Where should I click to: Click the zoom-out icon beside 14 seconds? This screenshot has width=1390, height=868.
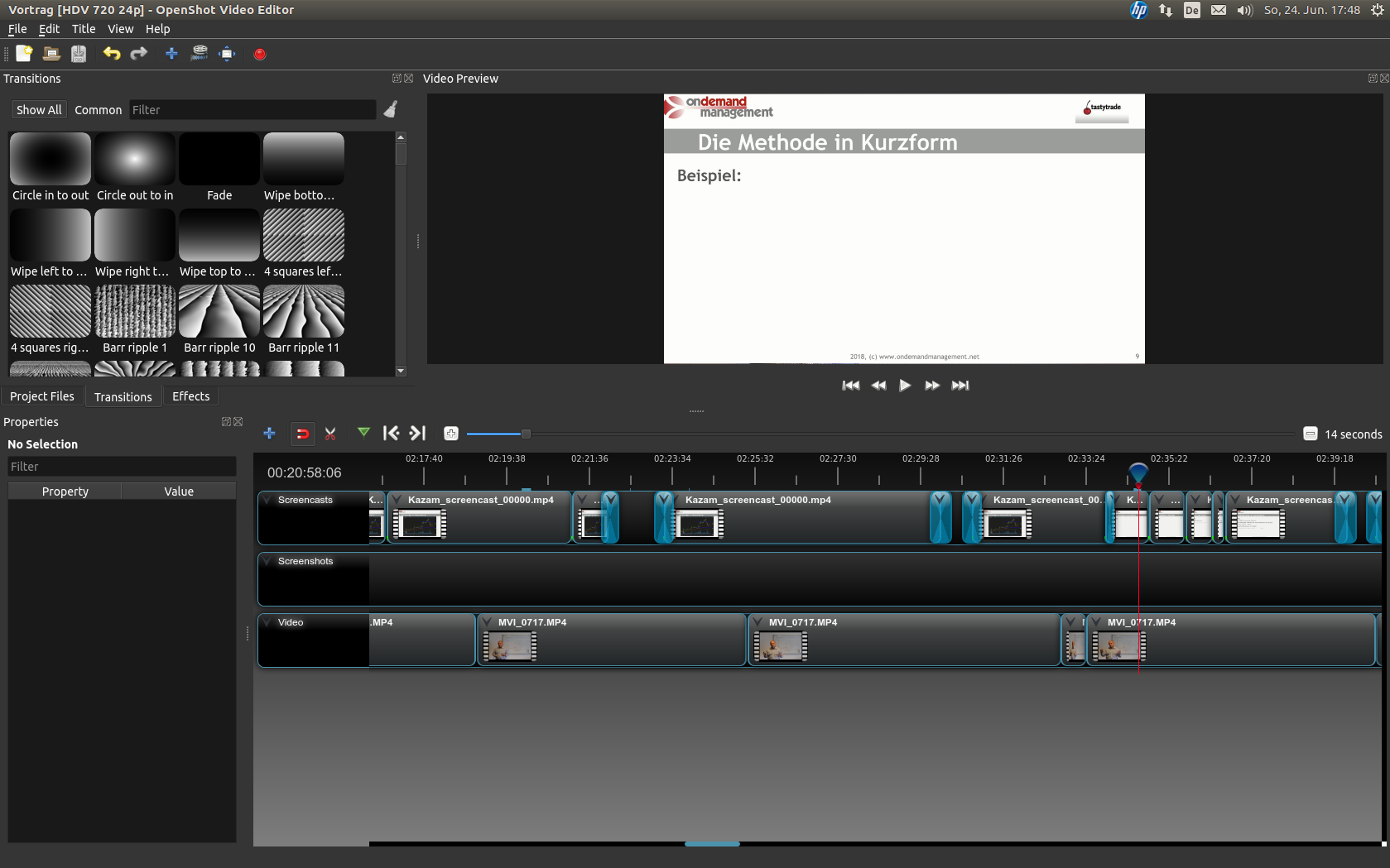click(1311, 434)
